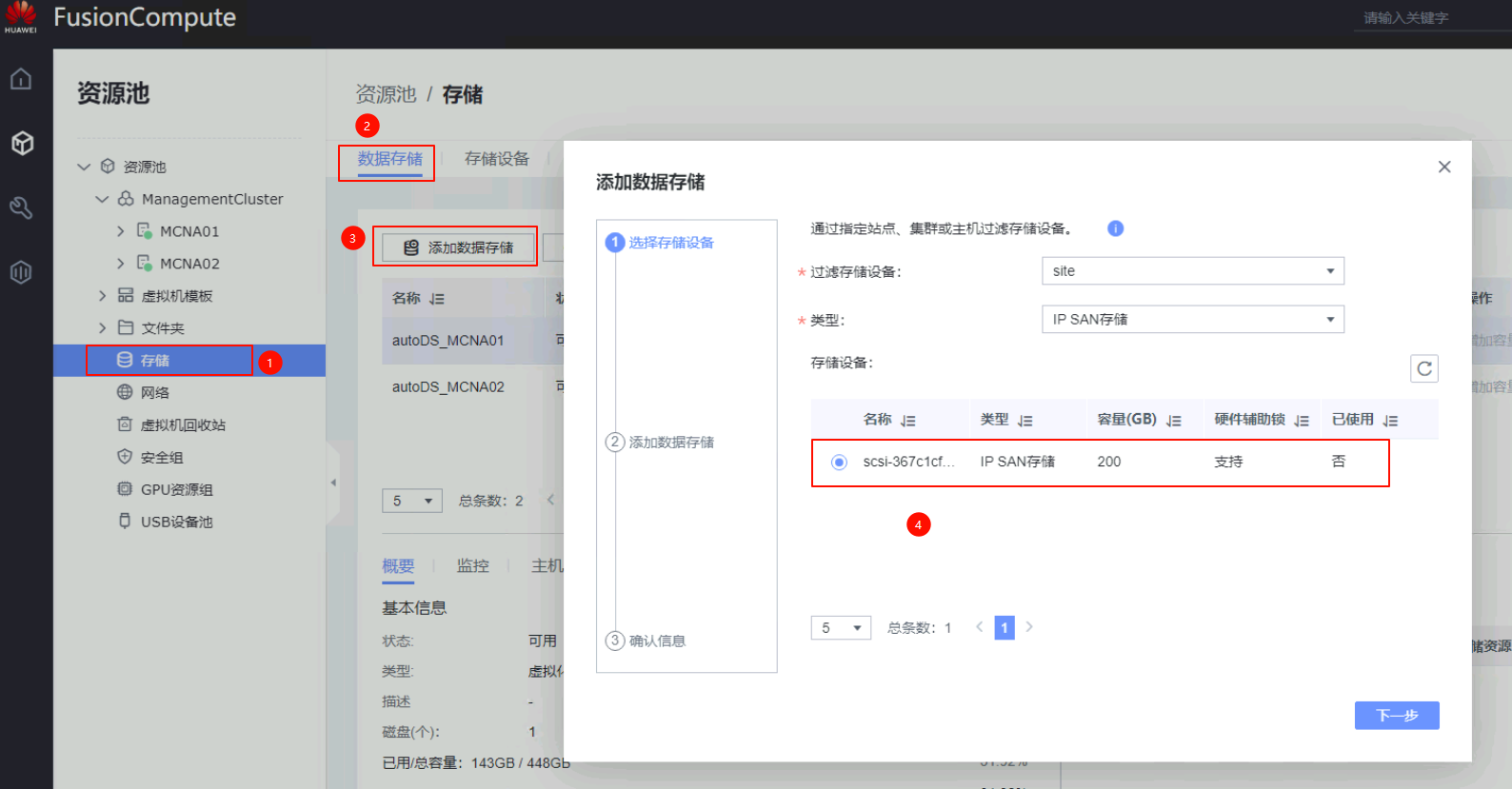
Task: Sort storage devices by capacity (GB)
Action: point(1174,421)
